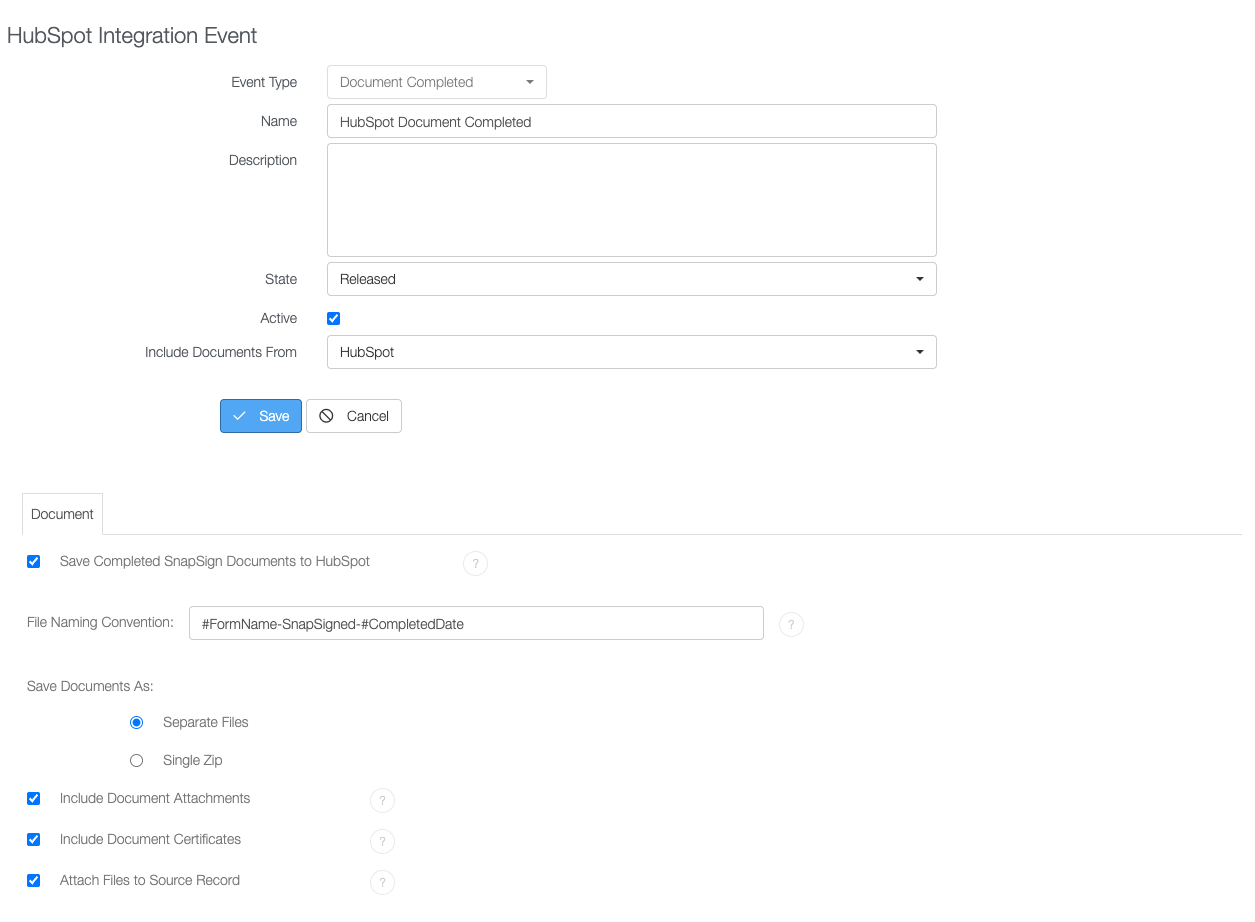Toggle Include Document Attachments checkbox

[x=34, y=799]
